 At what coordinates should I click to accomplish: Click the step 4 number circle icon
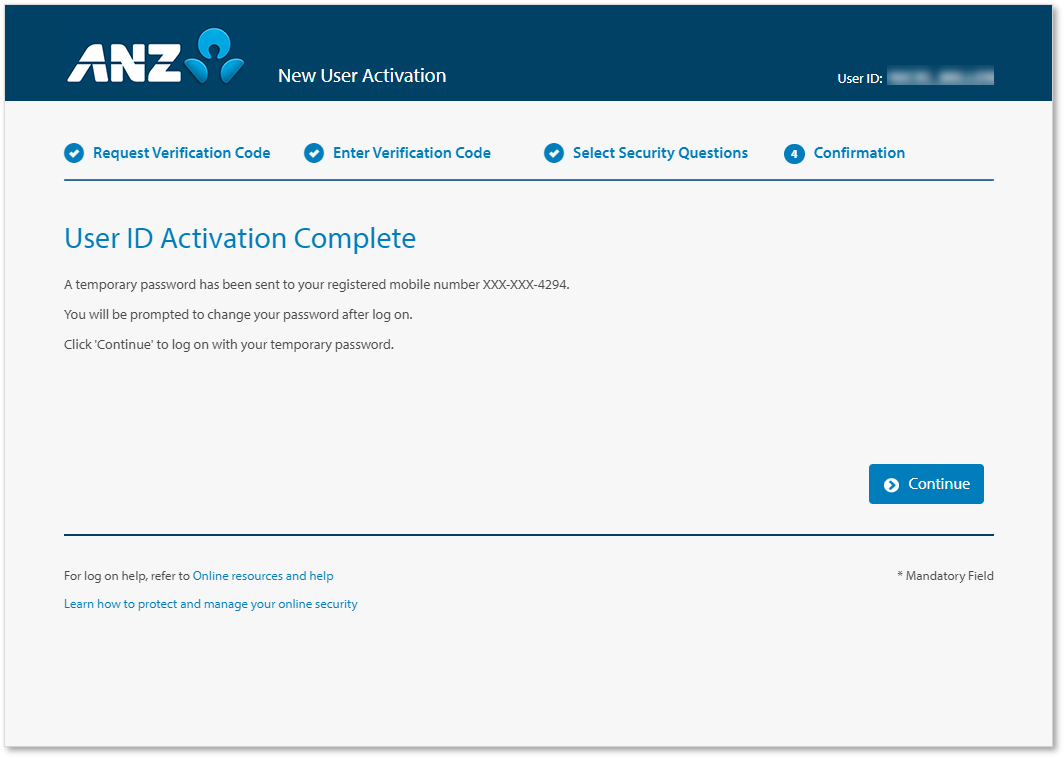coord(794,153)
